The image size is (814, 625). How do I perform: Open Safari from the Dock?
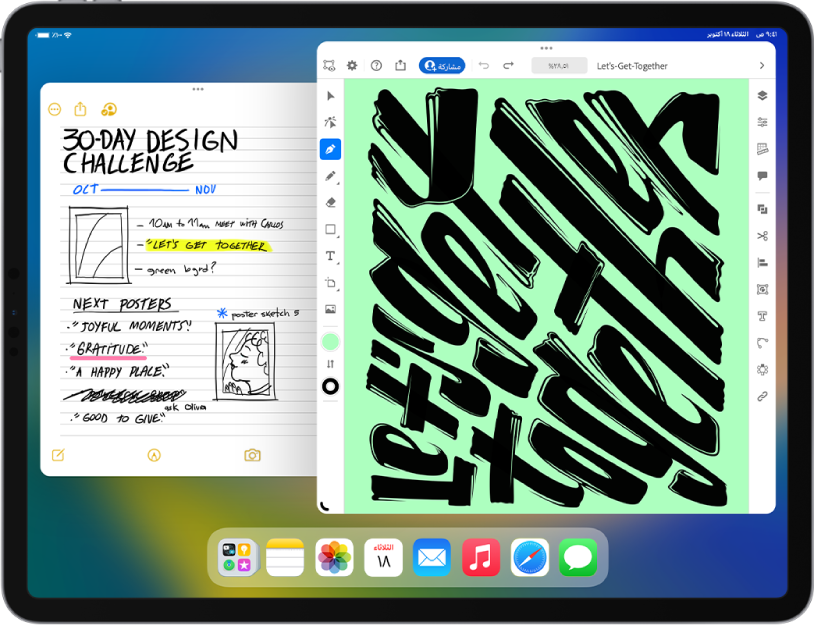[529, 558]
